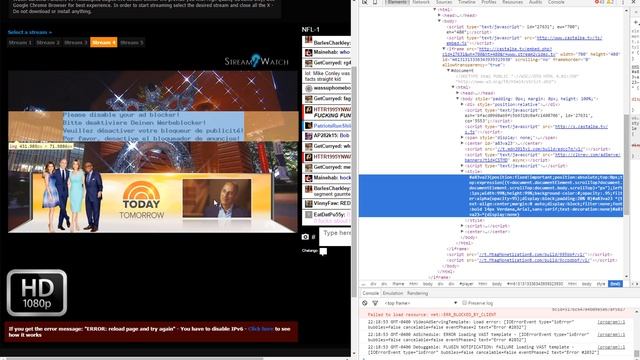This screenshot has width=640, height=360.
Task: Switch to the Emulation drawer tab
Action: pos(393,293)
